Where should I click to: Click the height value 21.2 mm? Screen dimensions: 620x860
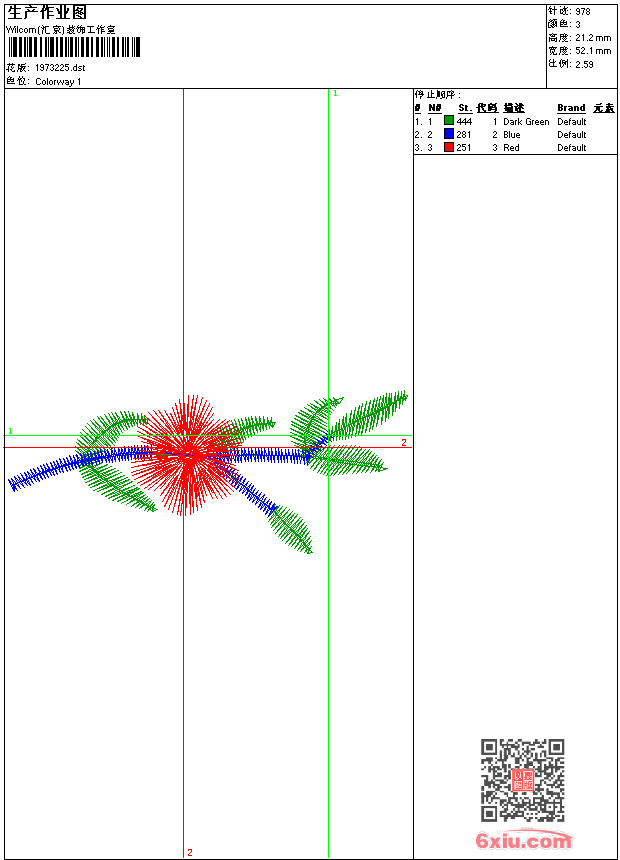tap(593, 38)
